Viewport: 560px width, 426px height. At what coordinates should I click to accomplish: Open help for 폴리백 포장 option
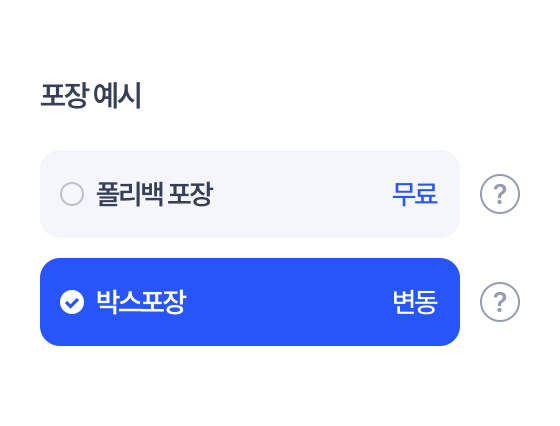tap(500, 194)
